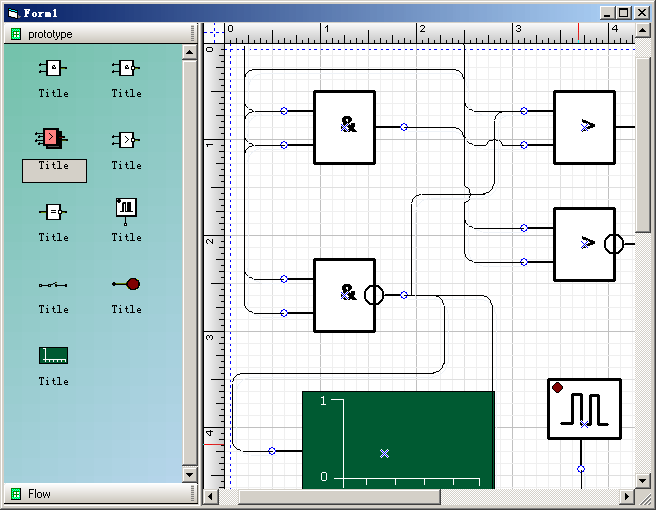Click the canvas horizontal scrollbar right arrow

pyautogui.click(x=627, y=496)
